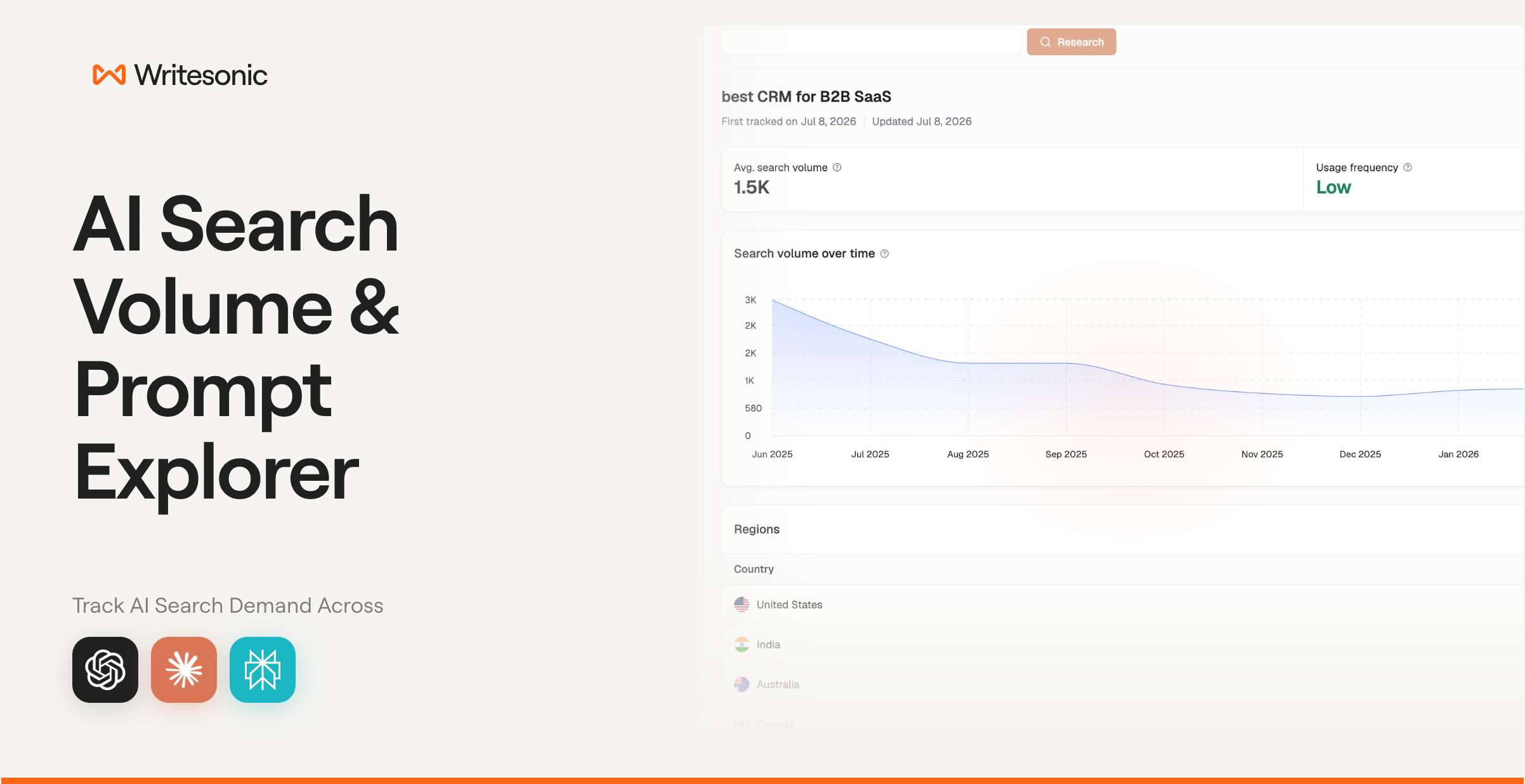Open the Search volume over time info icon

pyautogui.click(x=884, y=254)
